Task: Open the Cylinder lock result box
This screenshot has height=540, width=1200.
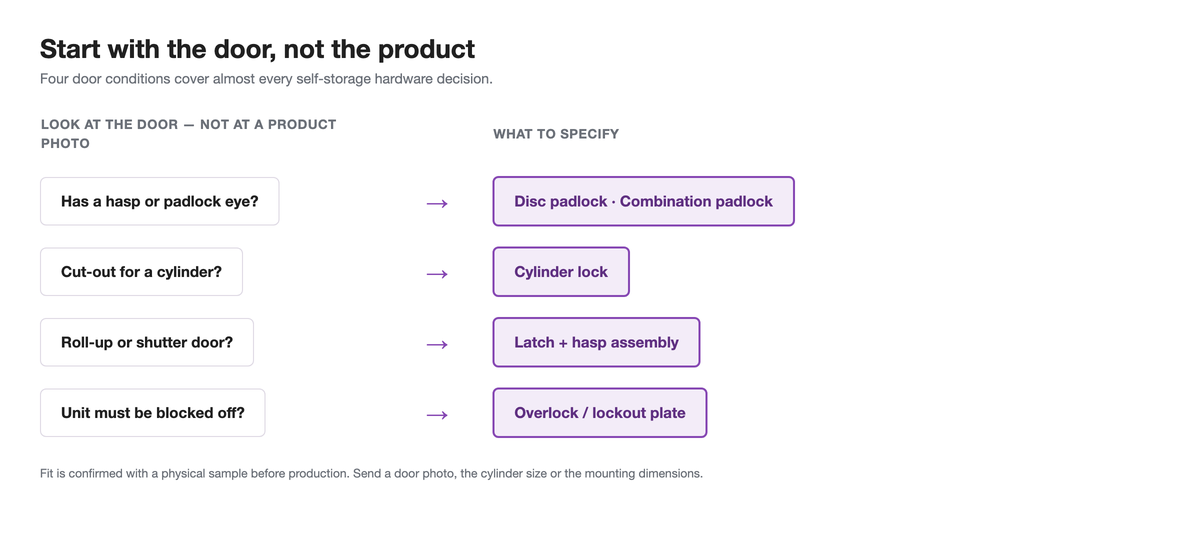Action: [x=561, y=272]
